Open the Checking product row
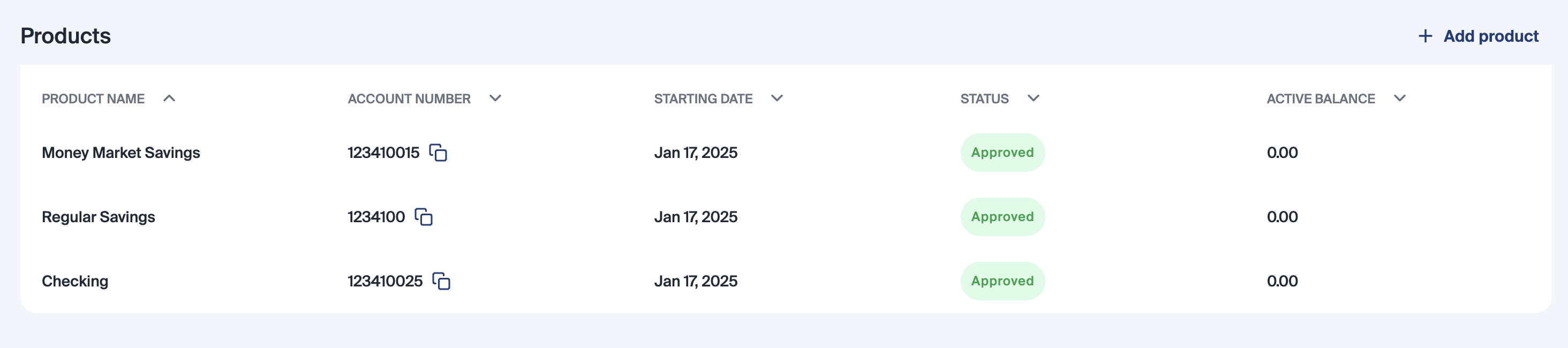 click(75, 281)
